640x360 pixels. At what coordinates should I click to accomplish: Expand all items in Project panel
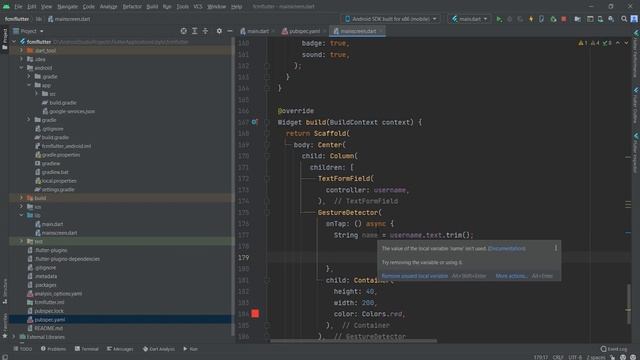tap(195, 31)
